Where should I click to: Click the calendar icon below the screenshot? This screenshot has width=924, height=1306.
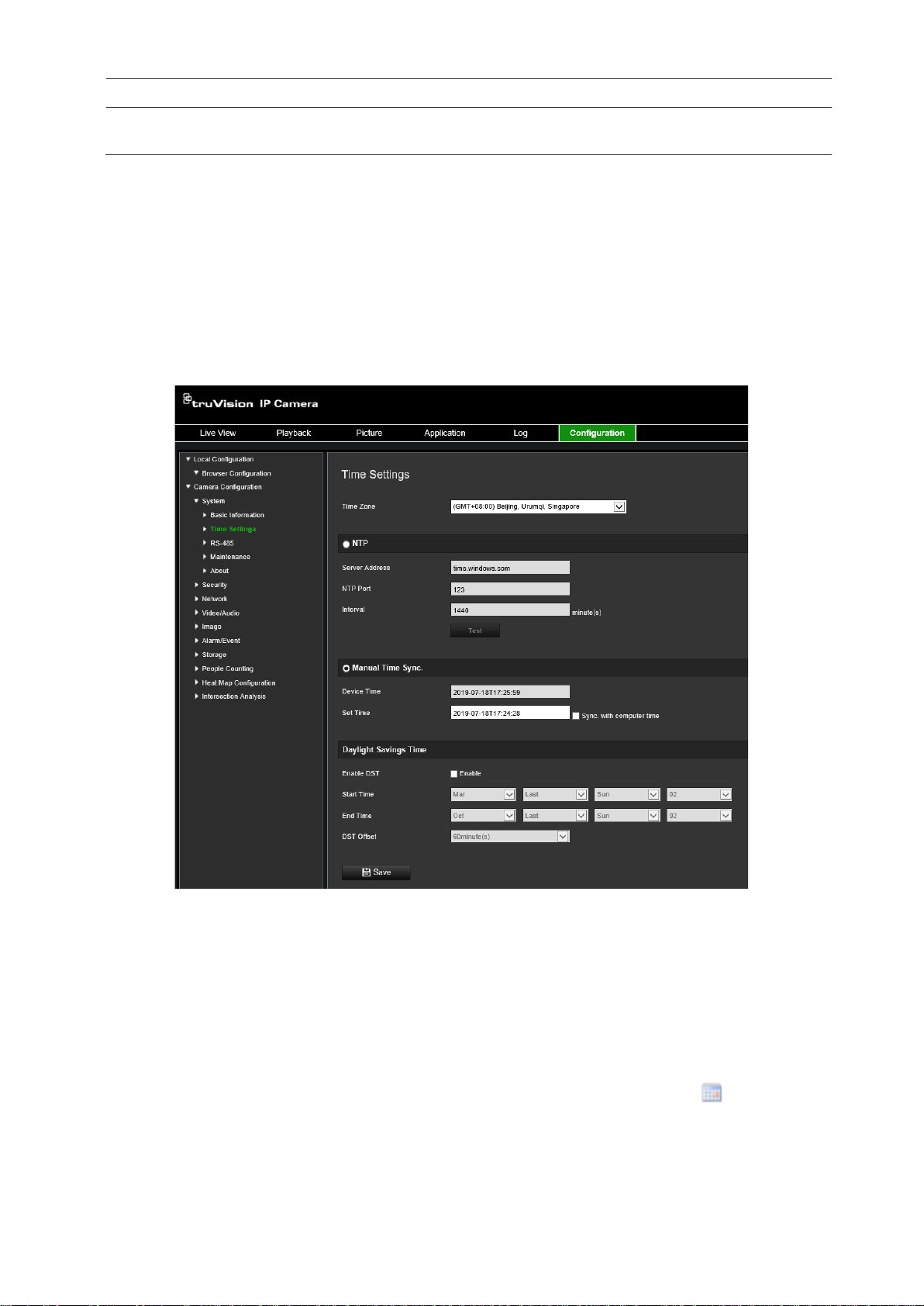coord(712,1094)
